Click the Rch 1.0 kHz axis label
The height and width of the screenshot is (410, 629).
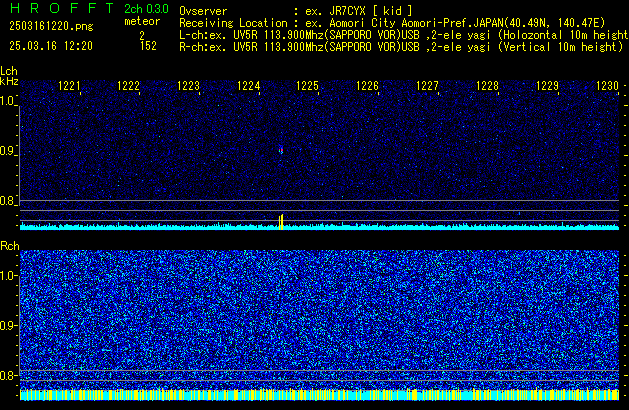tap(8, 276)
